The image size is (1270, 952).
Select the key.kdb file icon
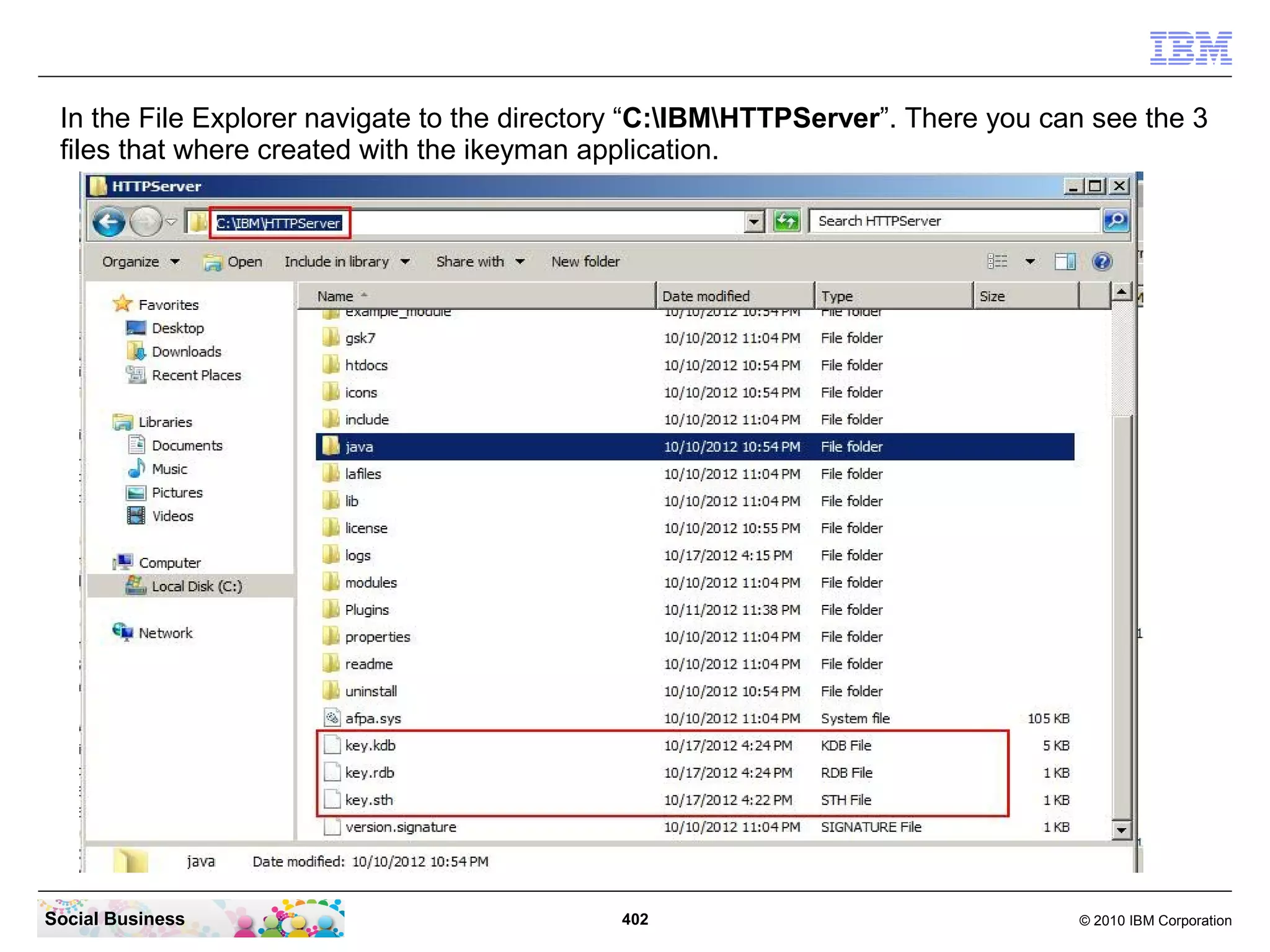tap(332, 746)
